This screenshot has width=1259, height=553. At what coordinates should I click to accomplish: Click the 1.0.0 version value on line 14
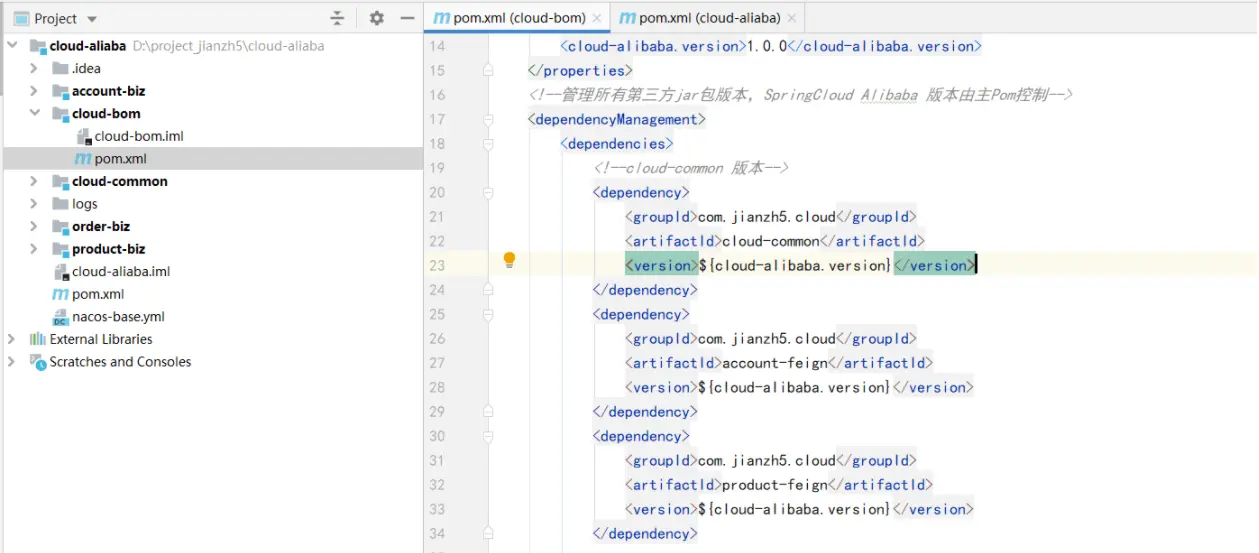[x=768, y=46]
